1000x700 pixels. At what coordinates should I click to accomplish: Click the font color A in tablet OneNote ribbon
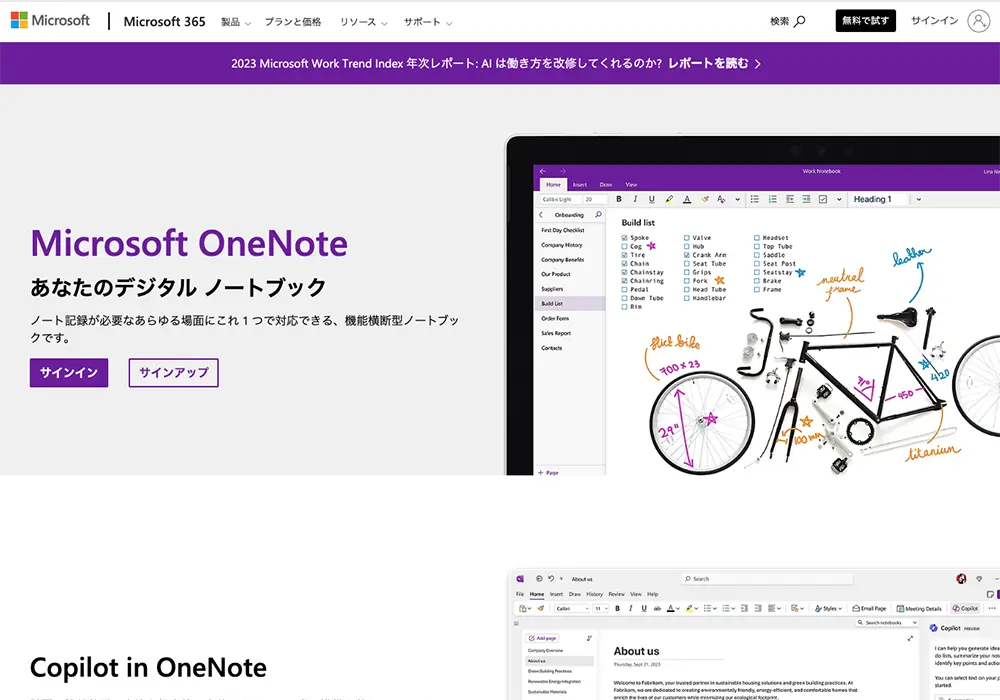687,199
